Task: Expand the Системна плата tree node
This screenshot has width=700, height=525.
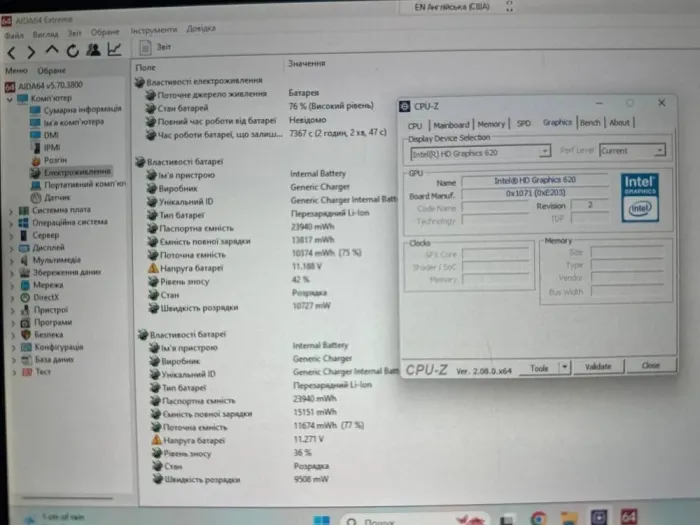Action: click(10, 210)
